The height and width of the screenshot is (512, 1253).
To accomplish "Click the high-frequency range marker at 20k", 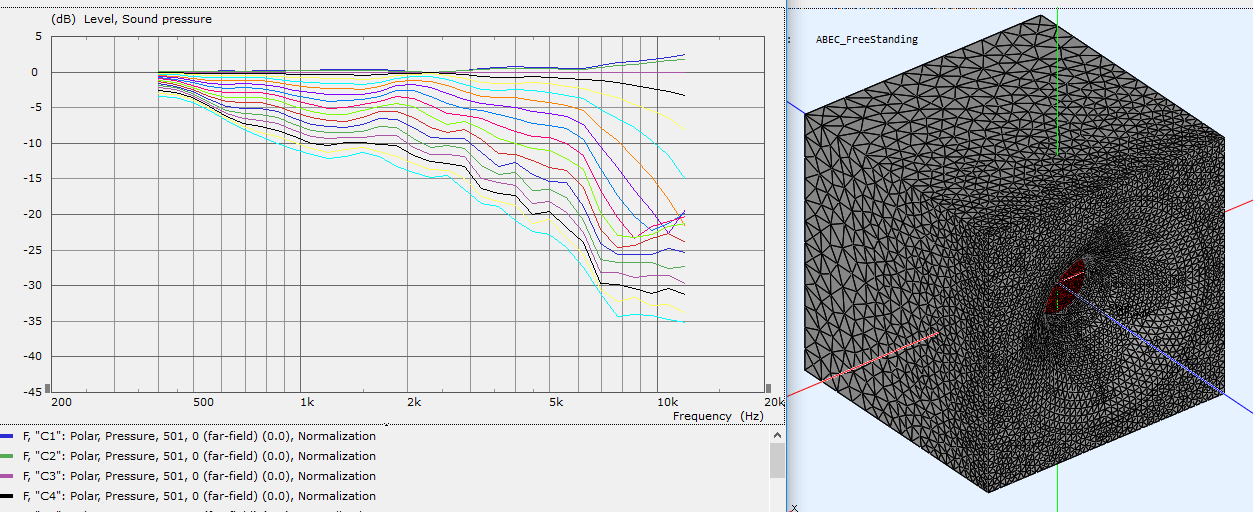I will 767,387.
